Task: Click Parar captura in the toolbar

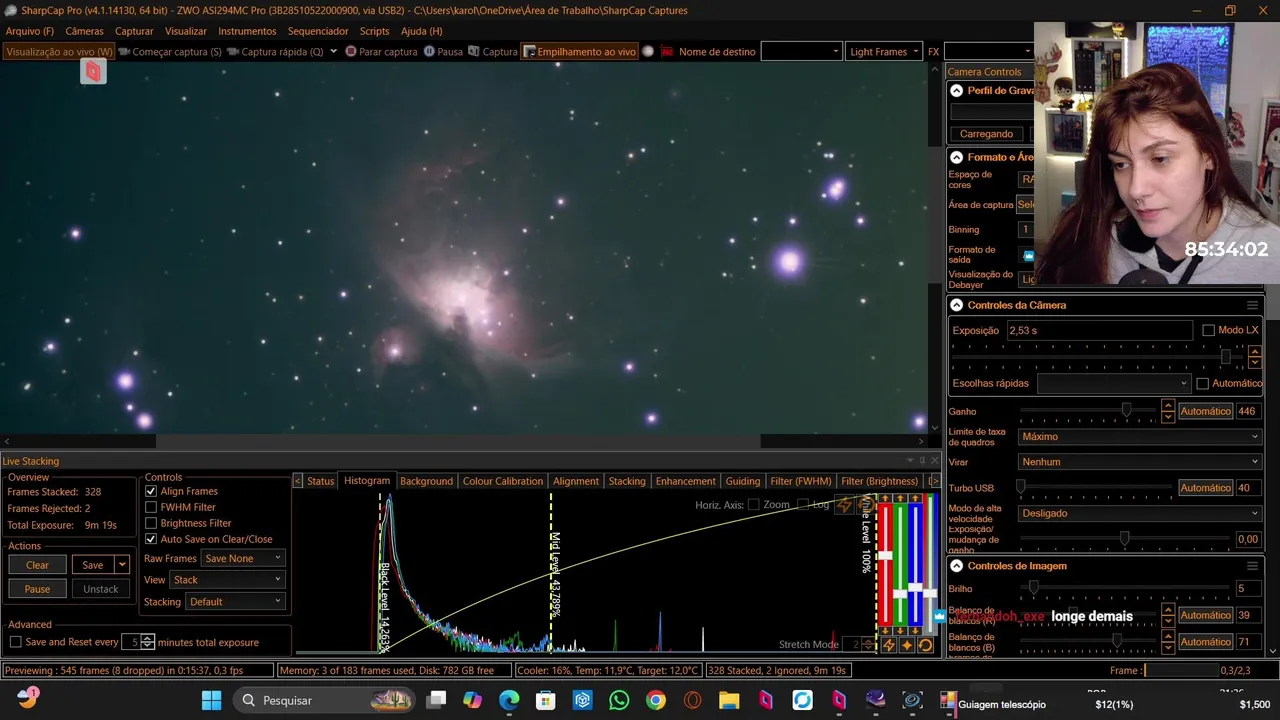Action: (381, 52)
